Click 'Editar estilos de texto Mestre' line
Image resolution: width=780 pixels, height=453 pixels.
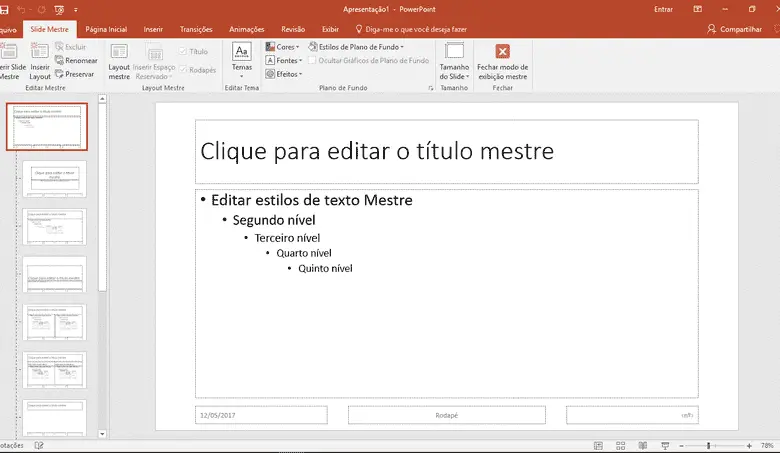click(312, 200)
